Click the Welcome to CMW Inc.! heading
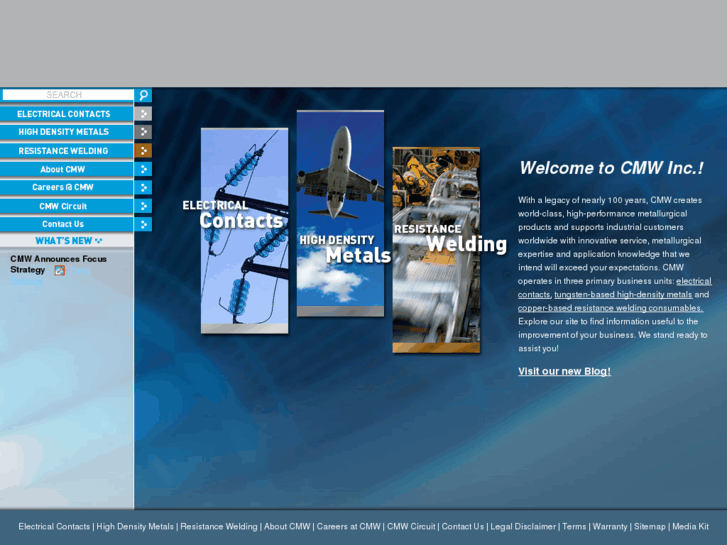The width and height of the screenshot is (727, 545). [611, 168]
